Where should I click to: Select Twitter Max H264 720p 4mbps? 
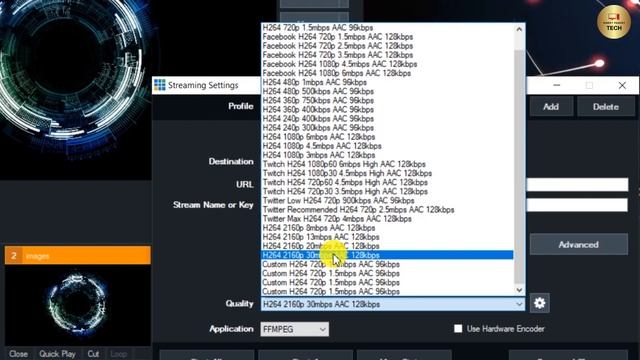[387, 219]
